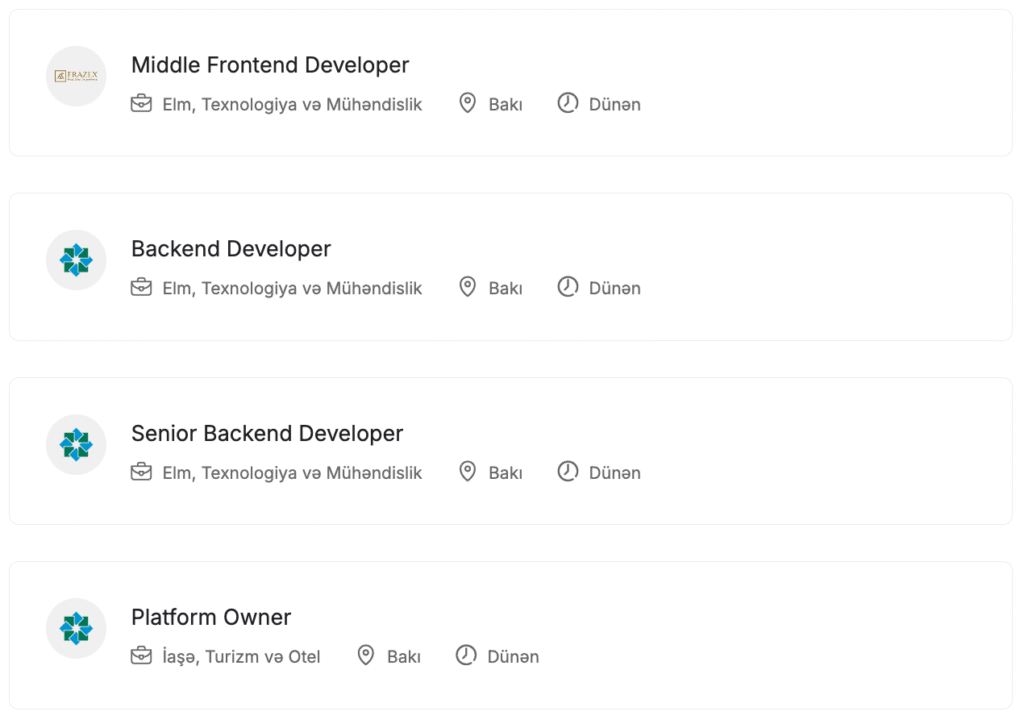
Task: Open the Senior Backend Developer job posting
Action: (267, 433)
